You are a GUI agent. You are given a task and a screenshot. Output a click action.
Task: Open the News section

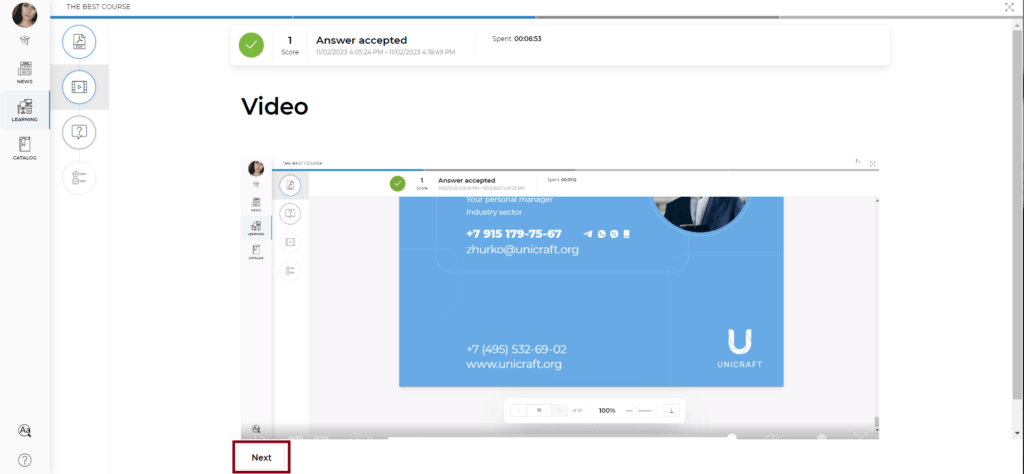click(x=25, y=72)
